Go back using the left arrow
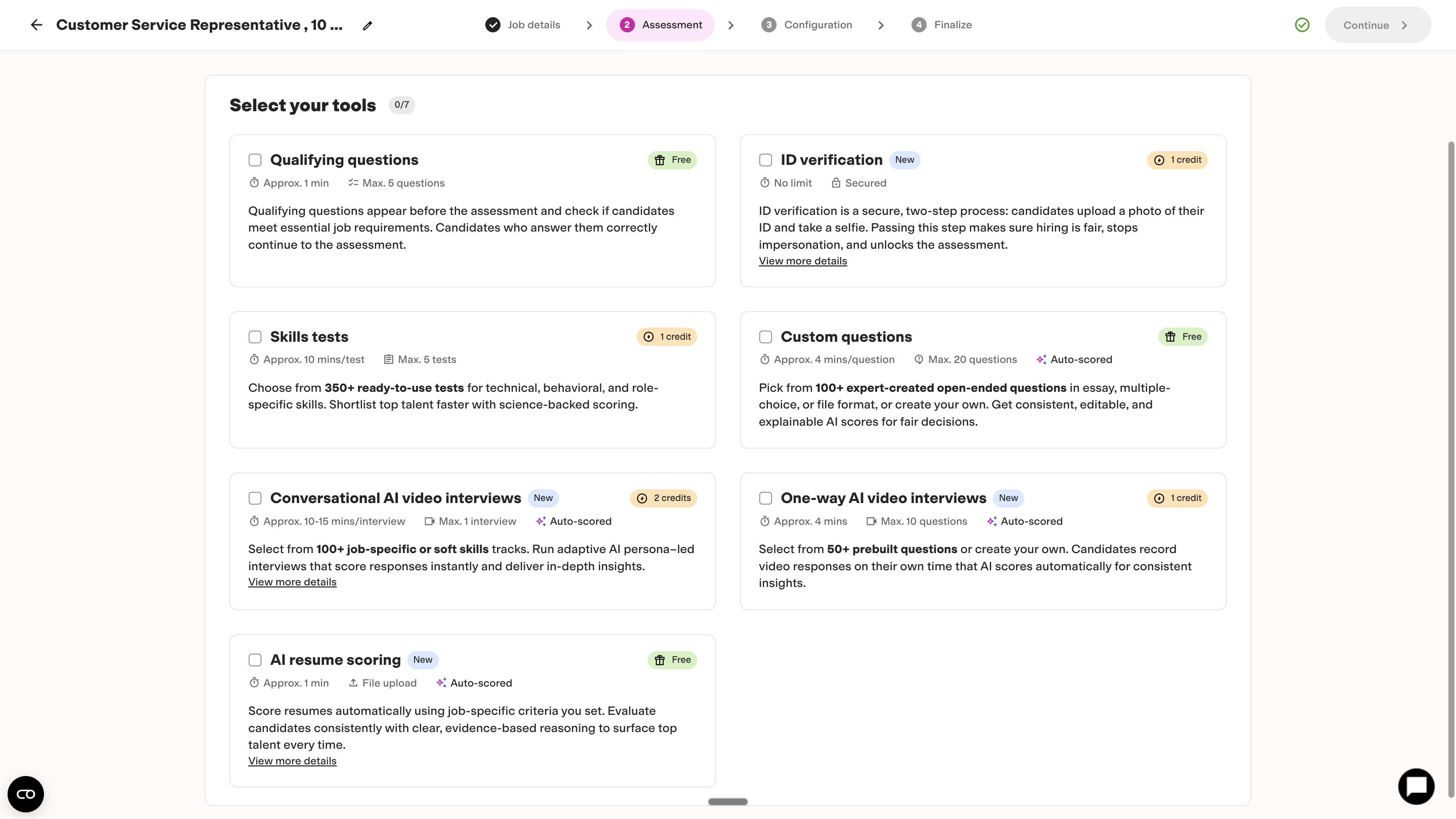The width and height of the screenshot is (1456, 819). point(36,25)
